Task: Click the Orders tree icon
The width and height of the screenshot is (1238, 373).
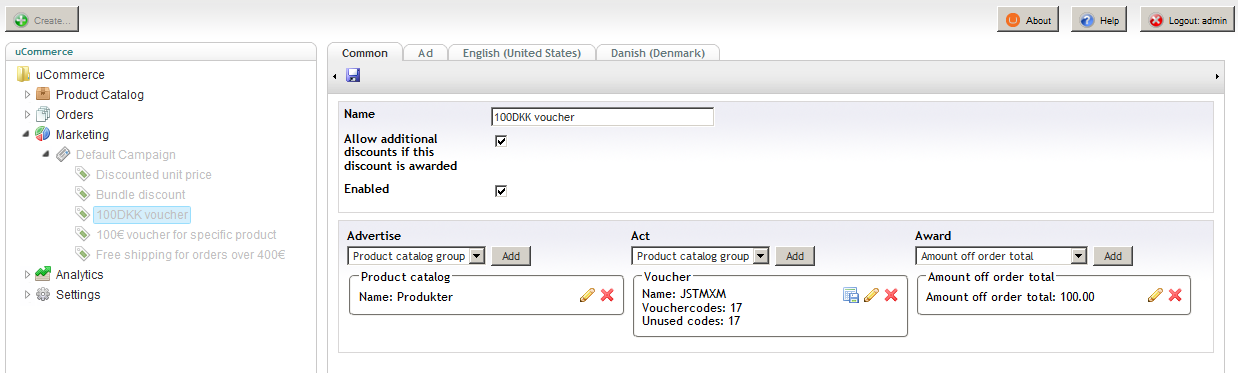Action: point(43,114)
